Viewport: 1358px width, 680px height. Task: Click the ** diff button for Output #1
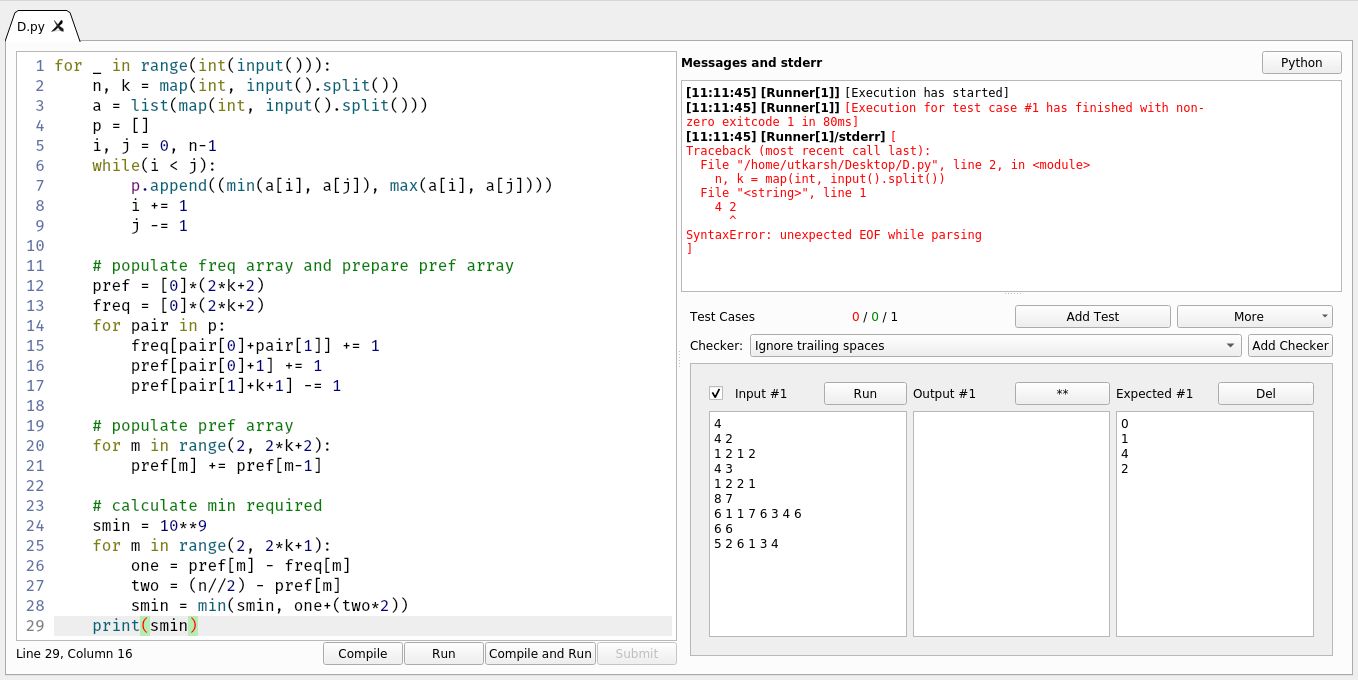[1061, 393]
